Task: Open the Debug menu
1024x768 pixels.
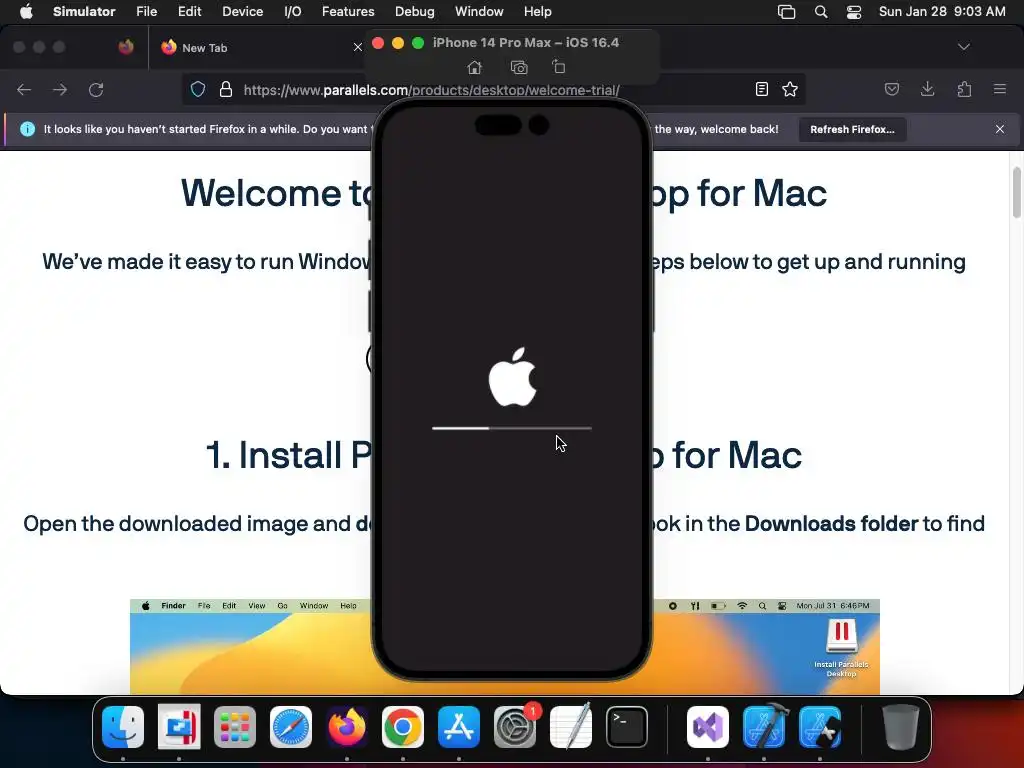Action: point(415,12)
